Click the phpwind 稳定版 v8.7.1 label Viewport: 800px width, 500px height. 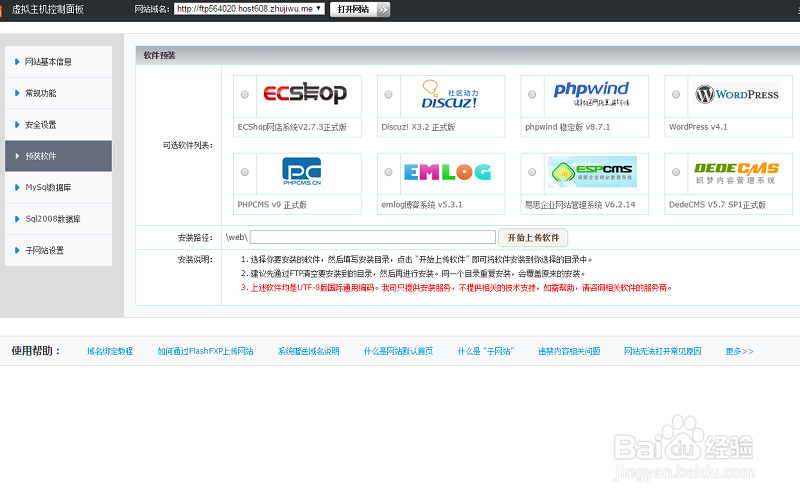(567, 127)
